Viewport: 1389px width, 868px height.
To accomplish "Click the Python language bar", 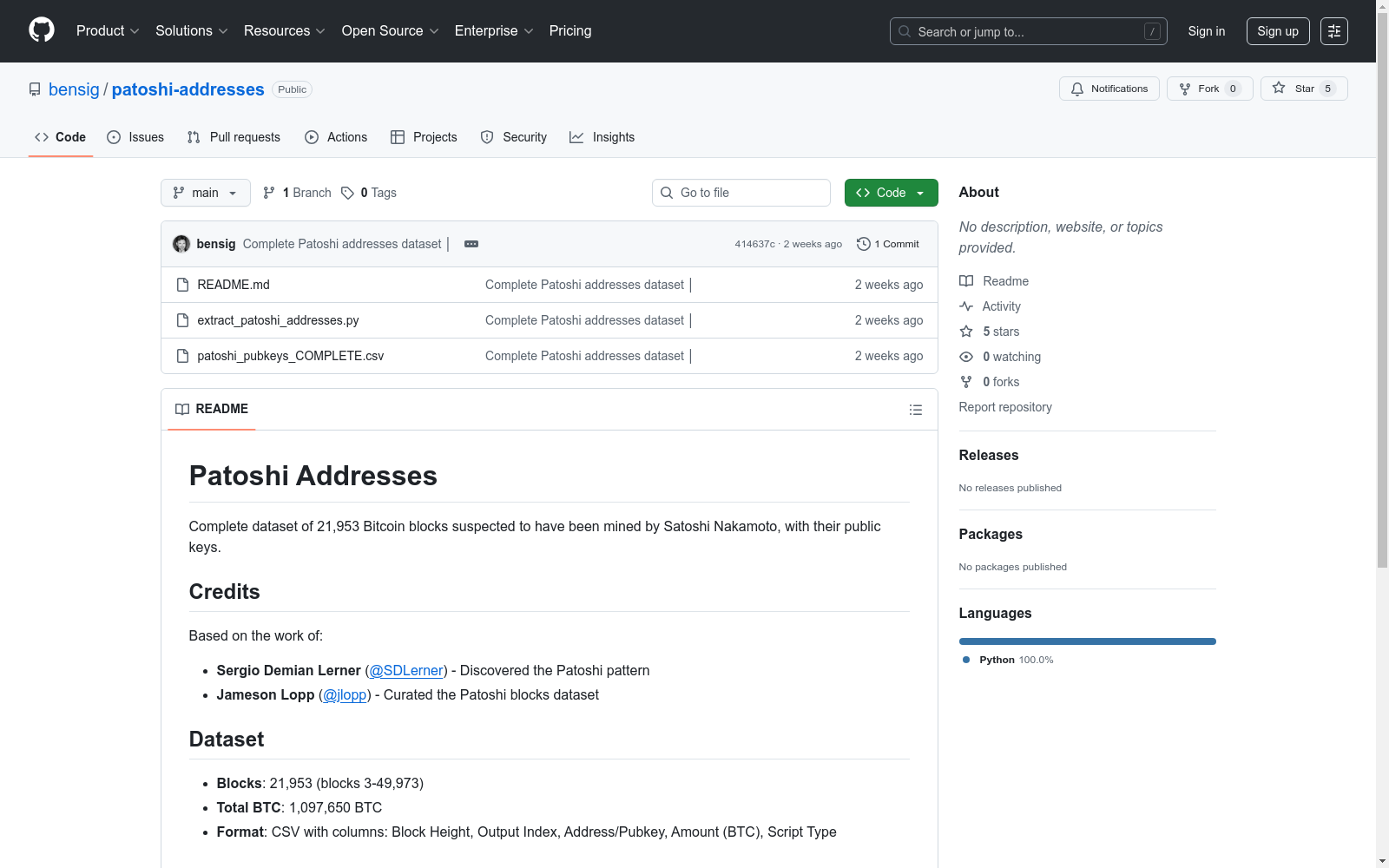I will [x=1088, y=641].
